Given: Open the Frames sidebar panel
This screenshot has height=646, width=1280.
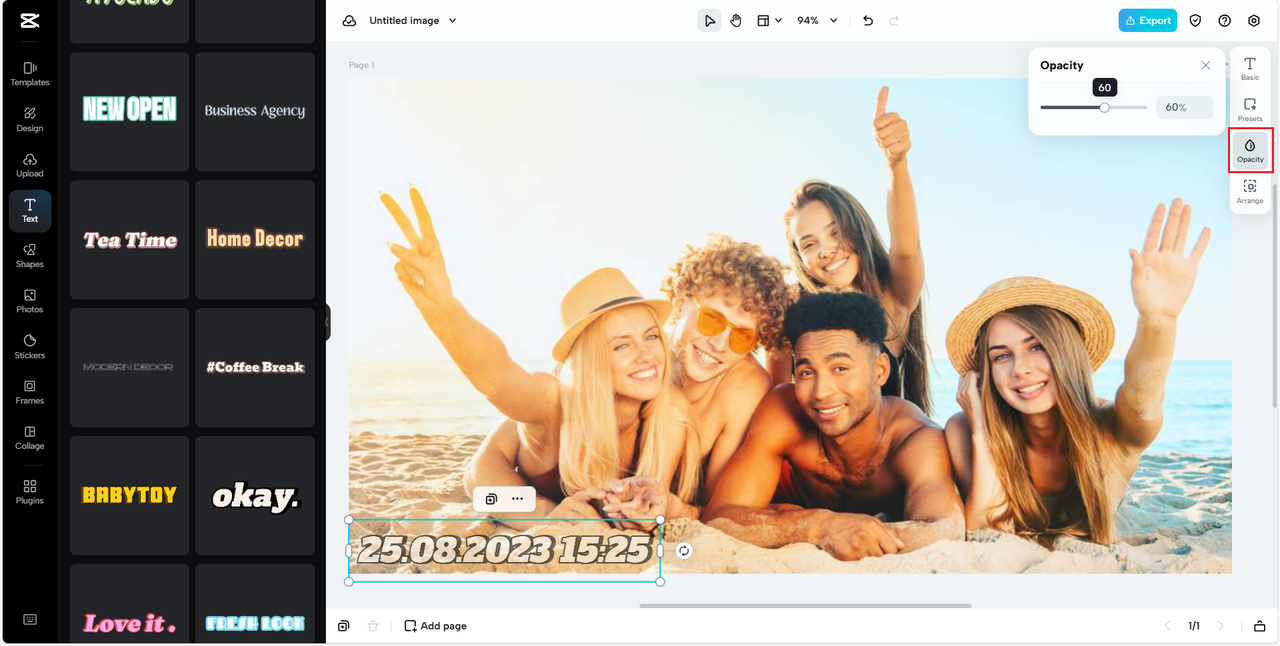Looking at the screenshot, I should point(30,392).
